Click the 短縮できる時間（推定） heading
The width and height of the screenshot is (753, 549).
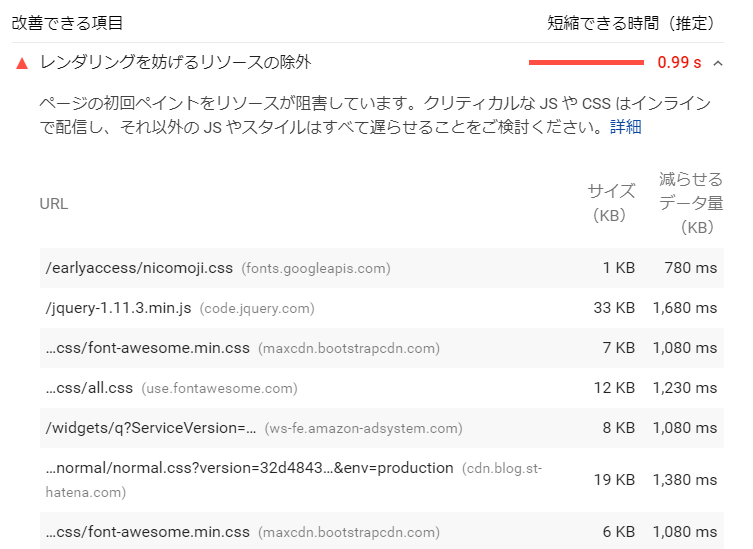(630, 23)
